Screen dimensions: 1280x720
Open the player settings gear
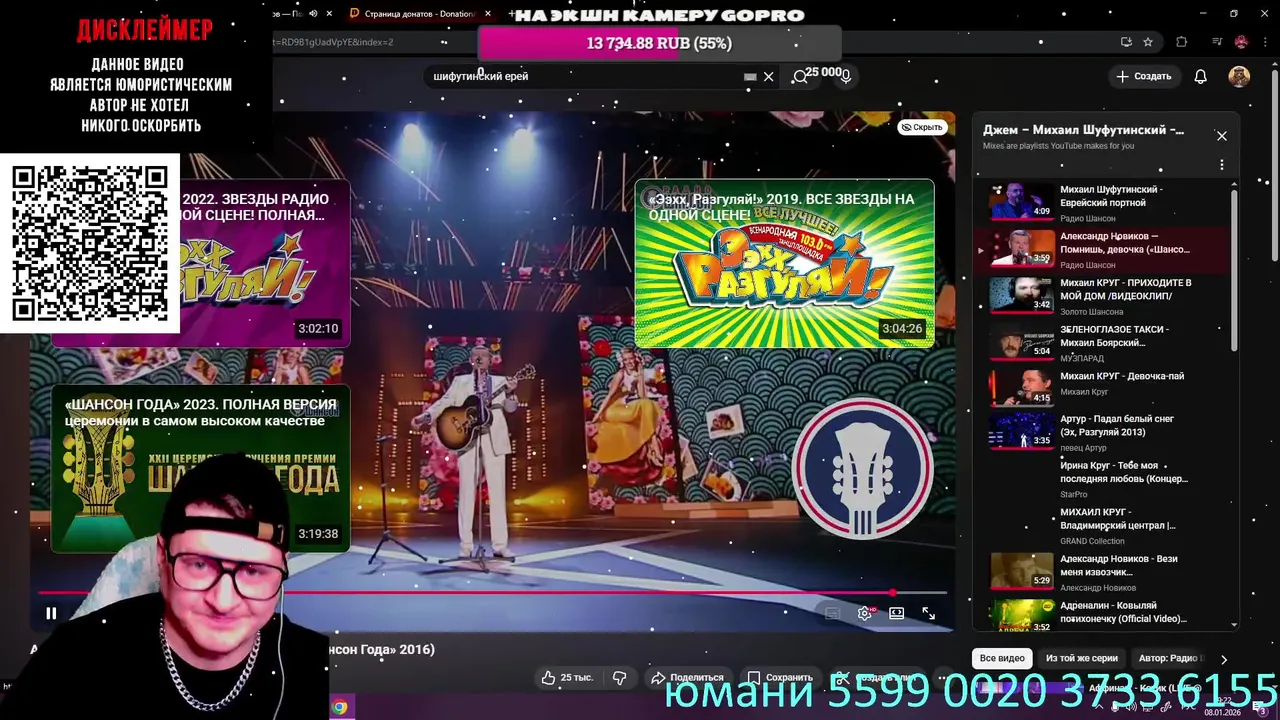point(865,613)
